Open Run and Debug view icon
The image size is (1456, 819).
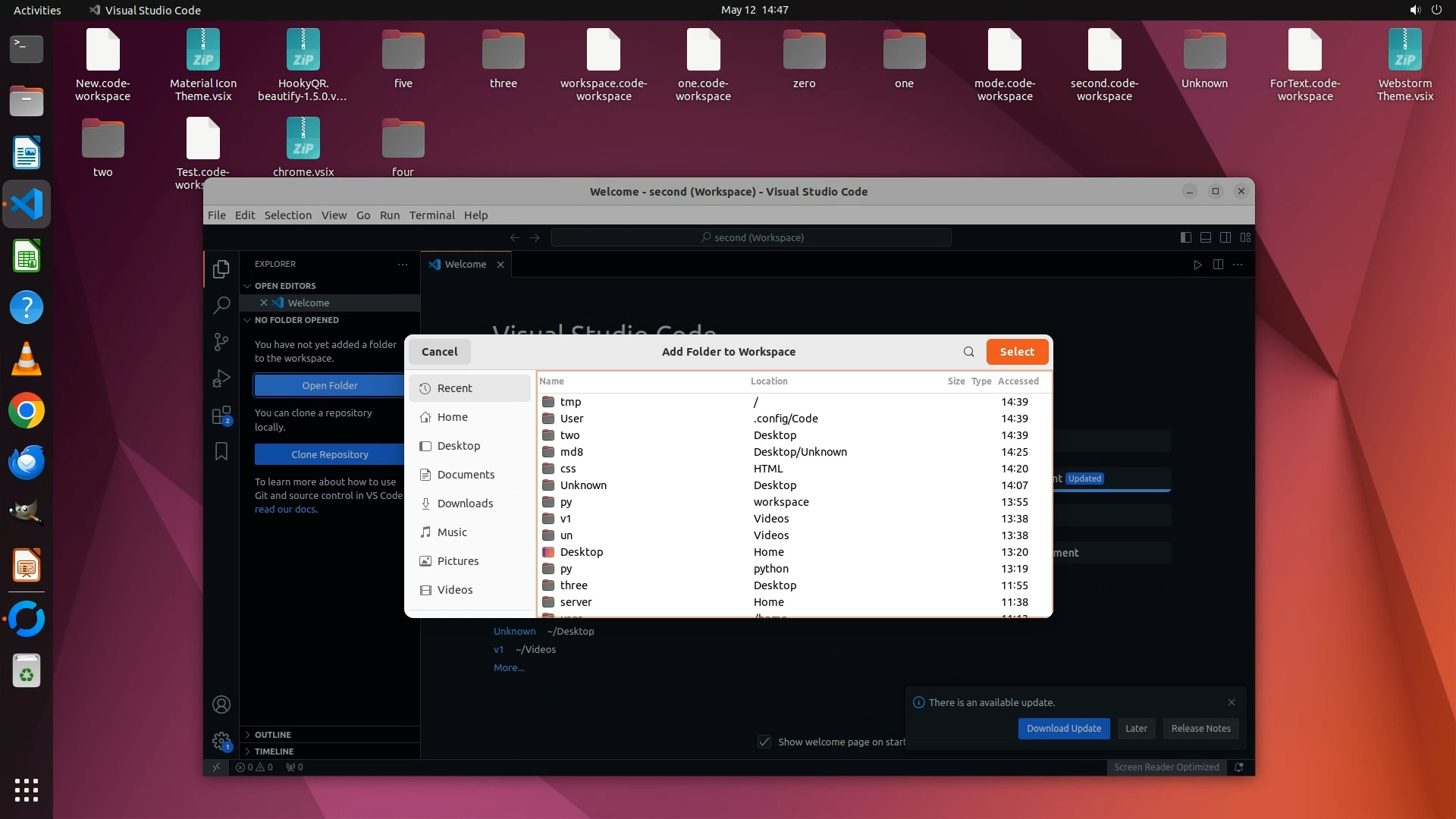tap(221, 378)
